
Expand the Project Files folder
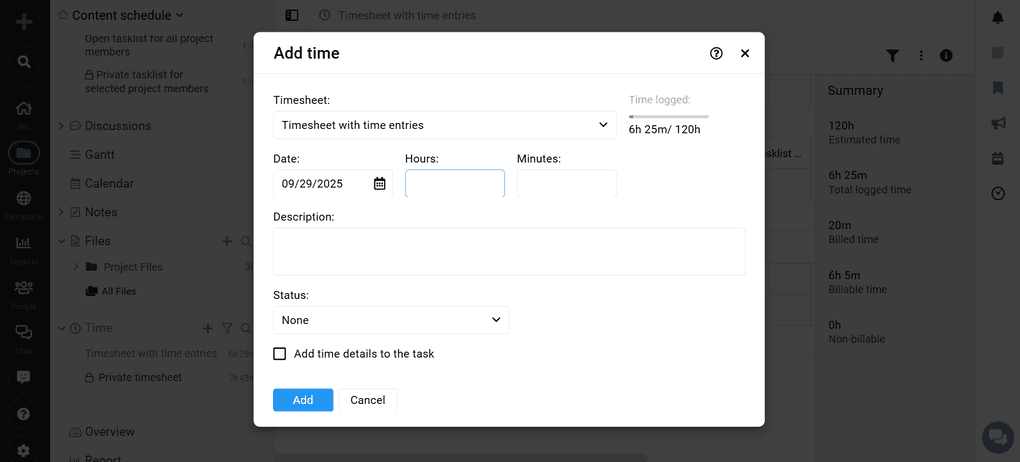pyautogui.click(x=75, y=267)
